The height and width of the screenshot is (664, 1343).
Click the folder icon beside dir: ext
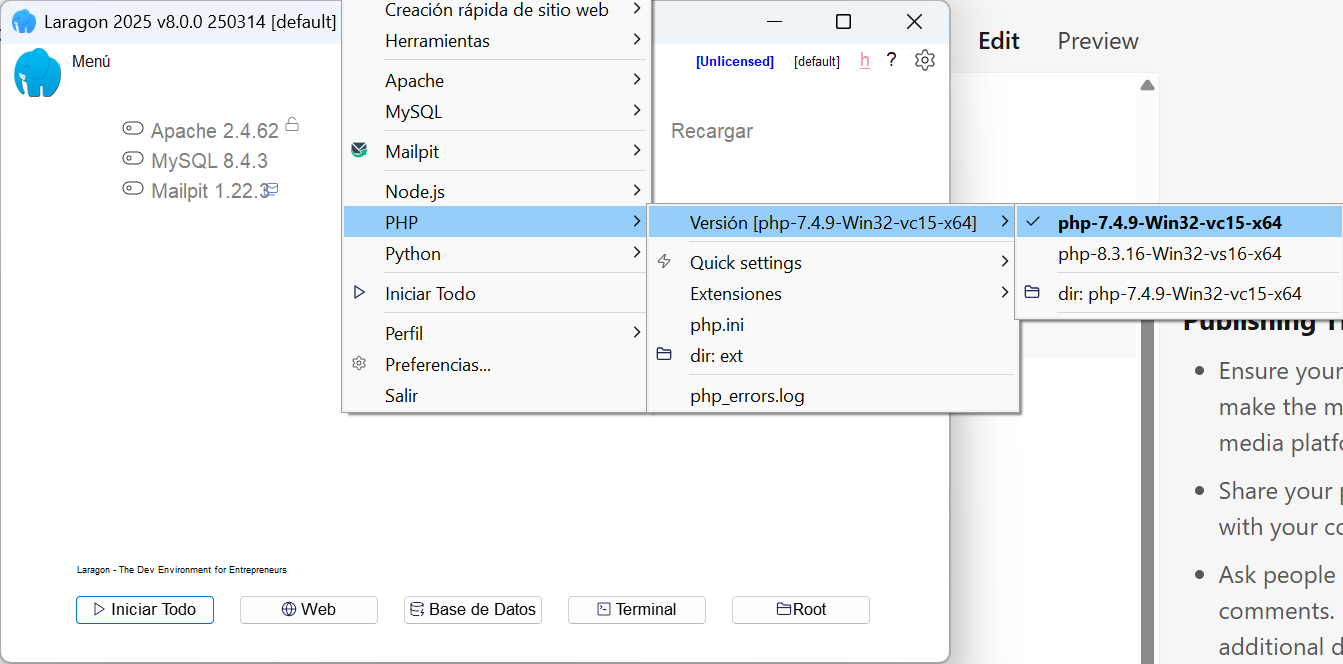[665, 355]
